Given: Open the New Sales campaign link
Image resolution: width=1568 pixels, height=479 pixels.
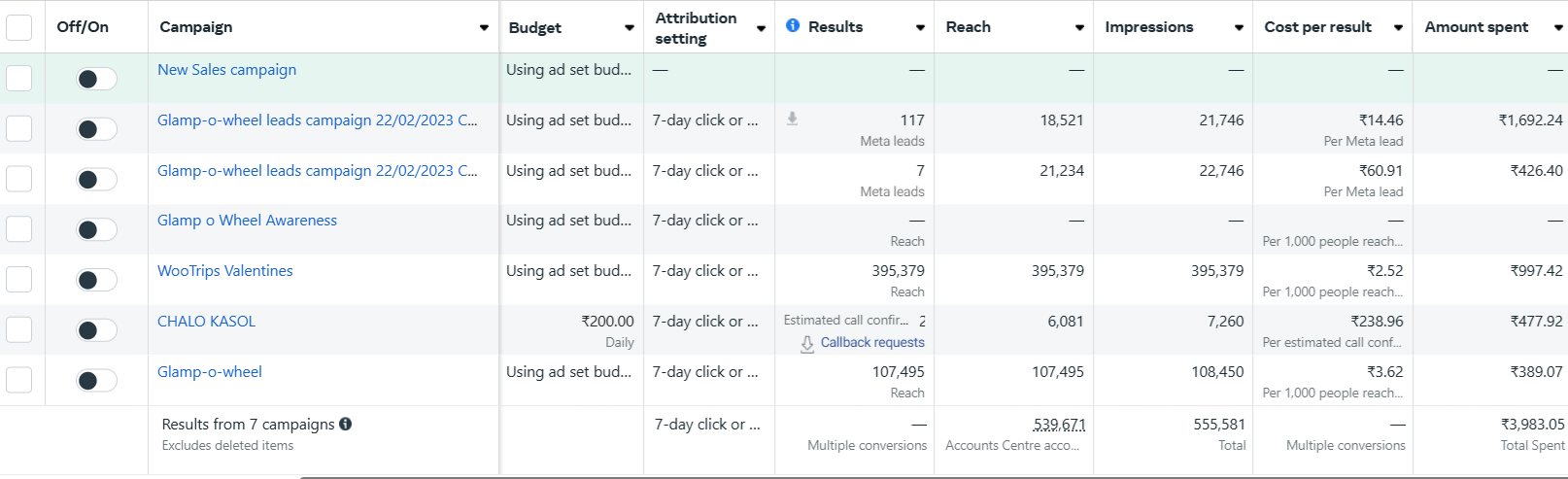Looking at the screenshot, I should pyautogui.click(x=226, y=70).
